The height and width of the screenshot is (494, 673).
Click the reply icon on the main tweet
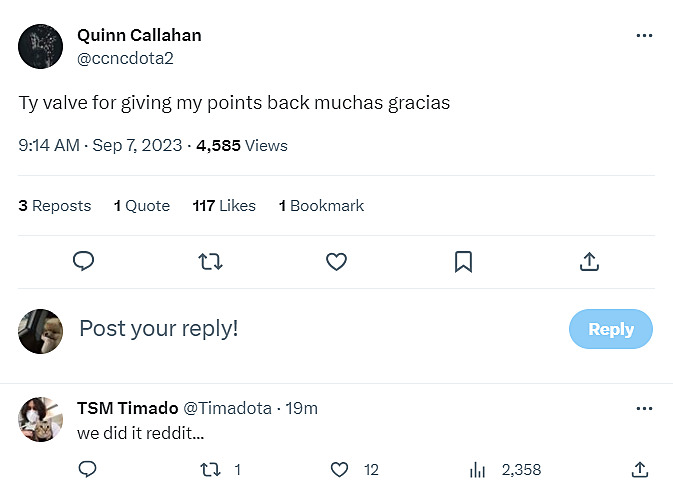(x=84, y=262)
